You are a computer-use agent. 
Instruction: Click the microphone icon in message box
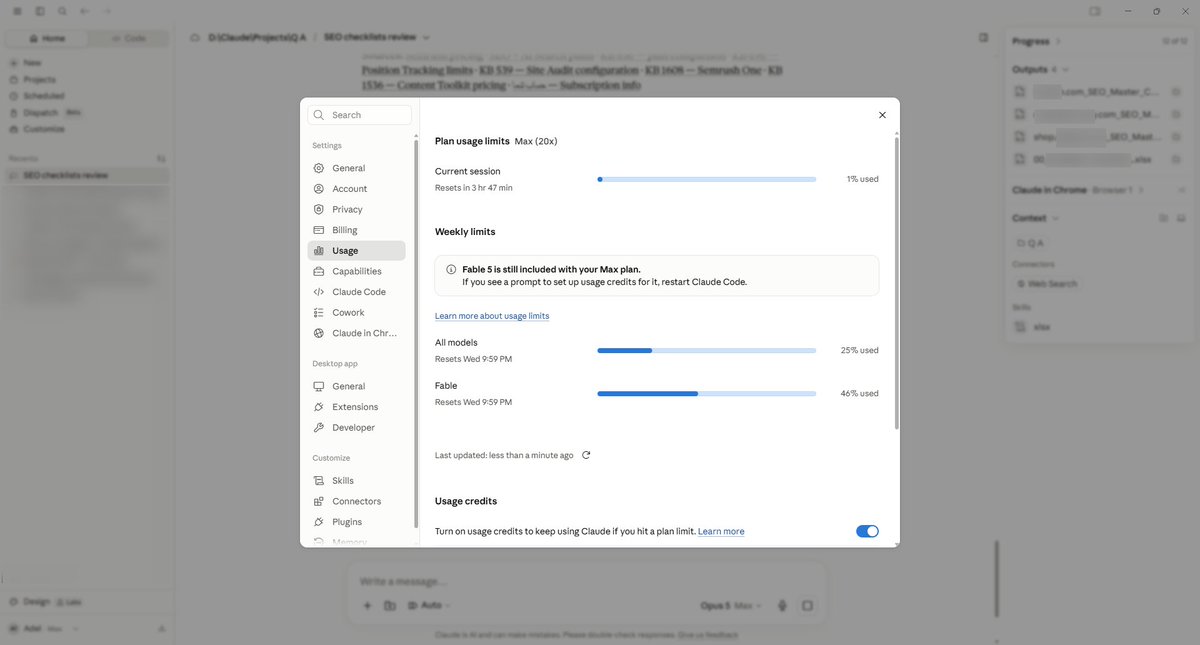[782, 605]
